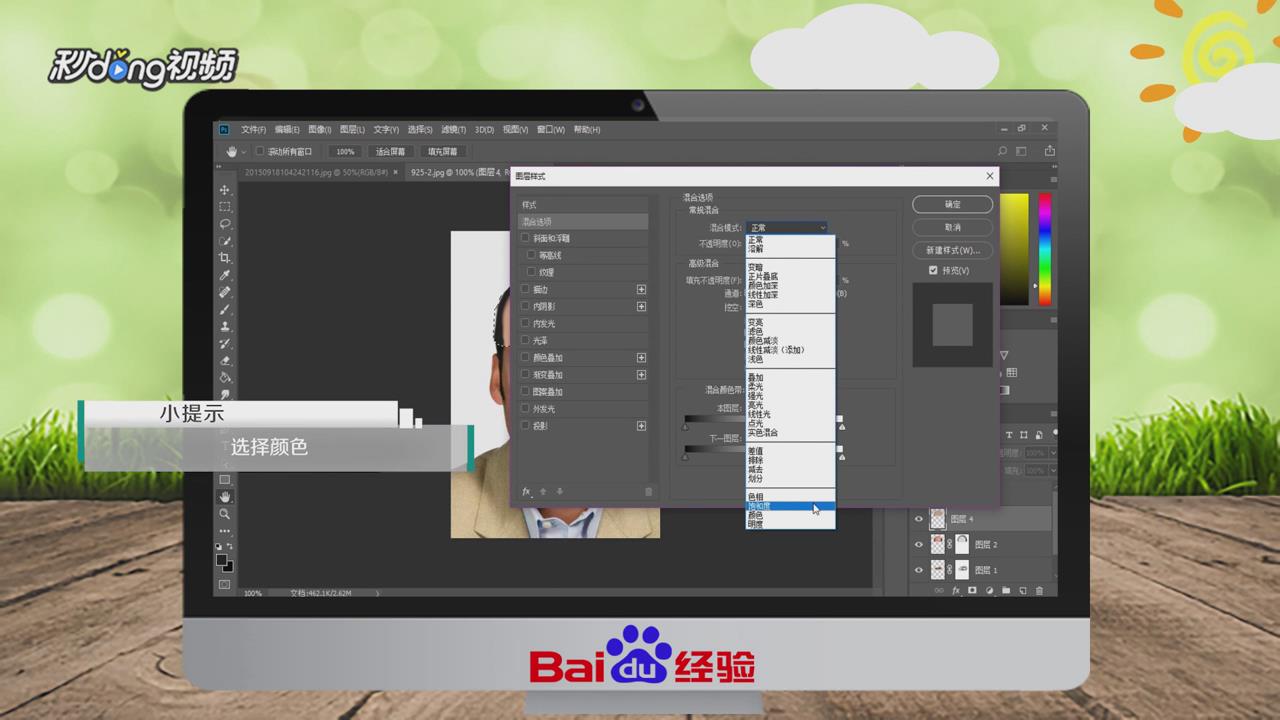The width and height of the screenshot is (1280, 720).
Task: Open 混合模式 blend mode combo box
Action: tap(787, 228)
